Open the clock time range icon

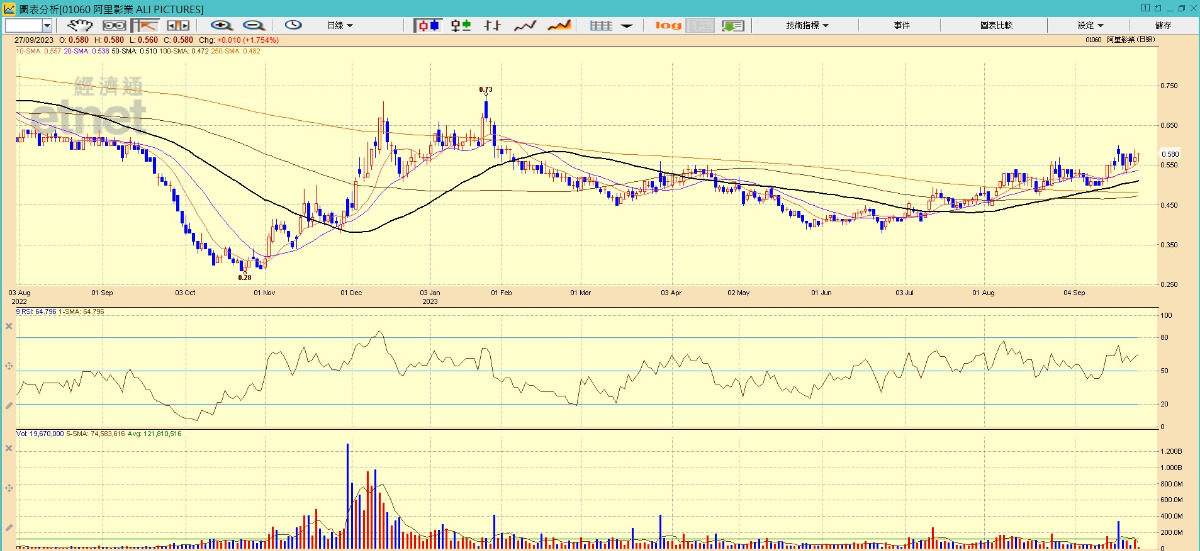pyautogui.click(x=293, y=25)
